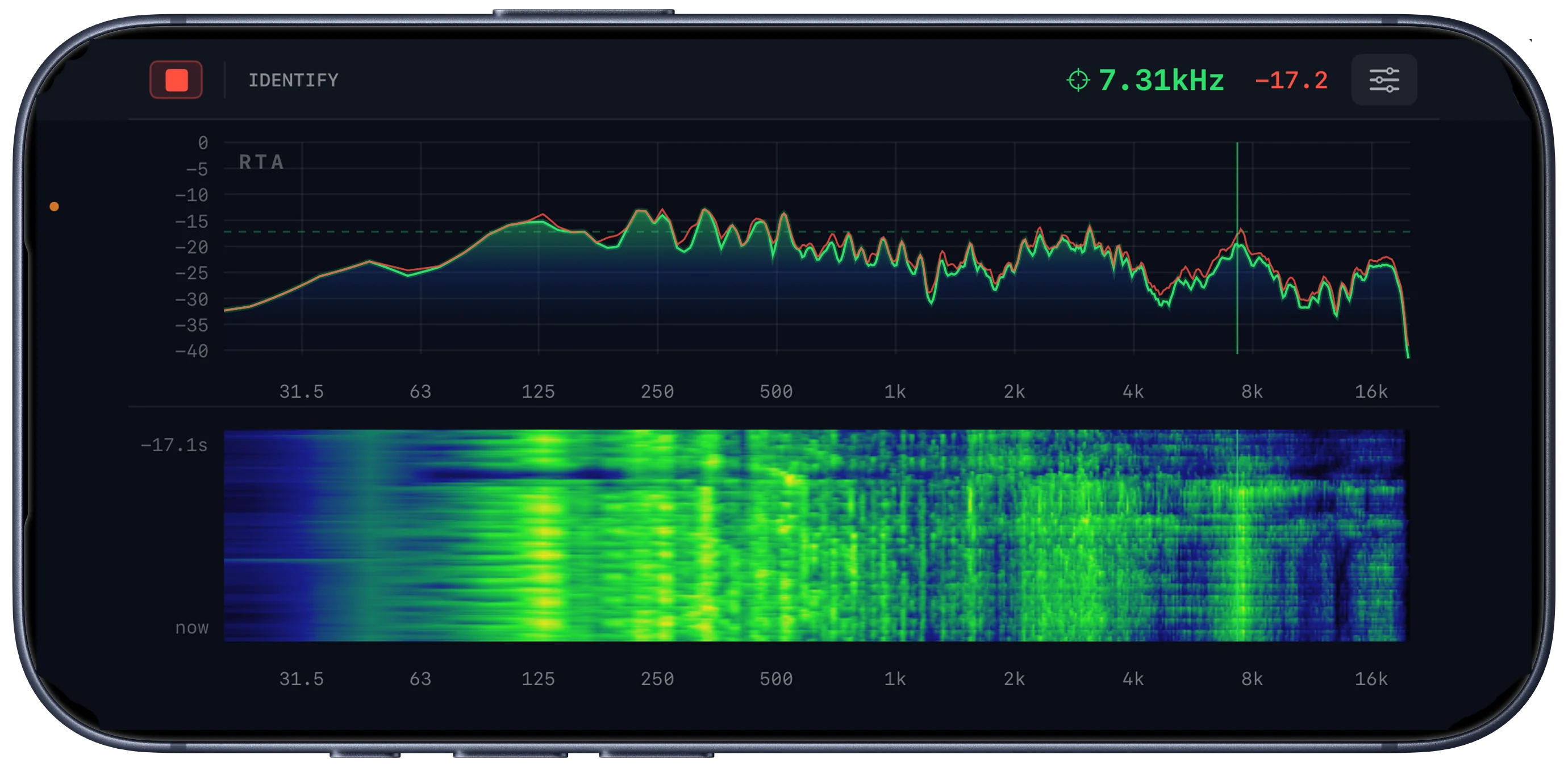This screenshot has width=1568, height=767.
Task: Click the 4k label under RTA graph
Action: 1133,391
